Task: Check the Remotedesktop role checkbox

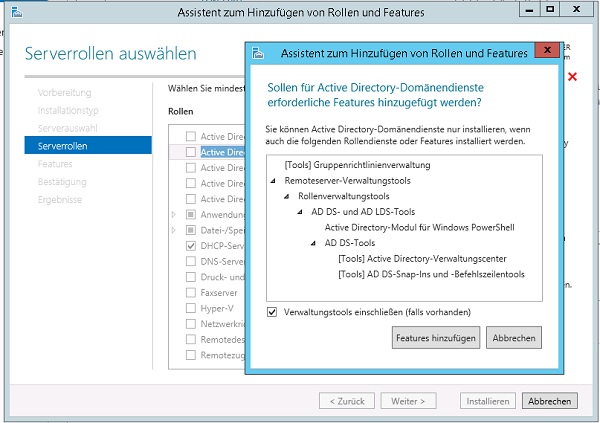Action: click(x=191, y=340)
